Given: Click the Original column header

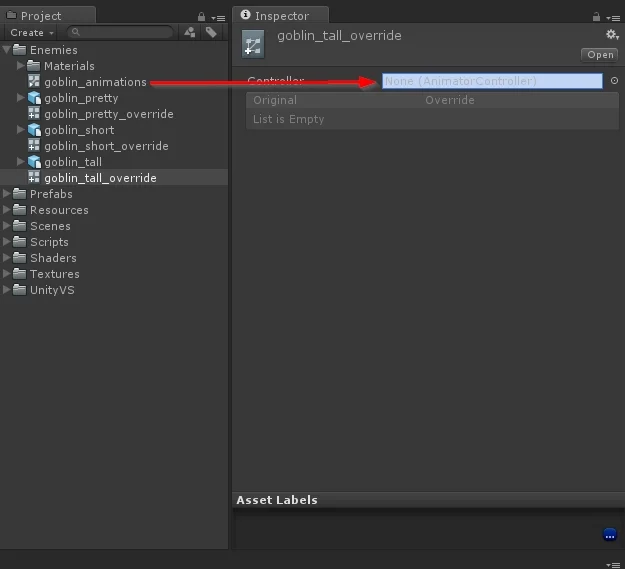Looking at the screenshot, I should (275, 100).
